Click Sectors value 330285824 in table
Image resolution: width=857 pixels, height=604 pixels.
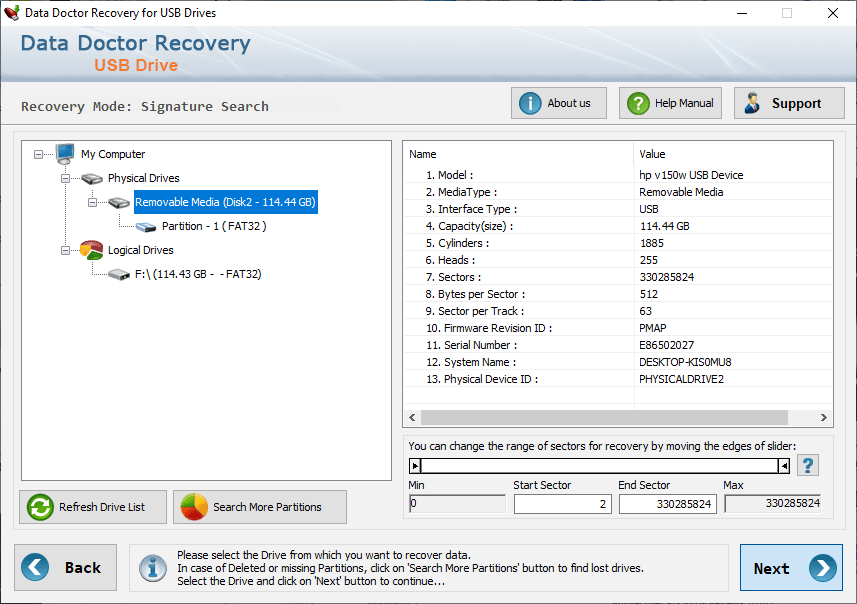click(x=667, y=277)
